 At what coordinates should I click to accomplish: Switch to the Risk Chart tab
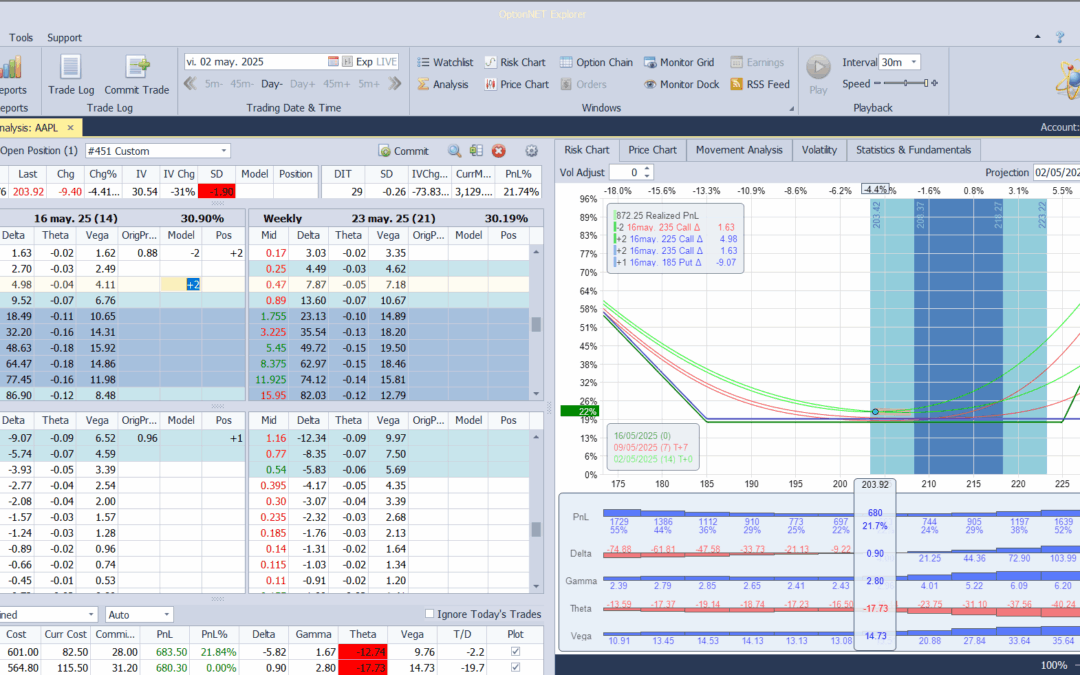587,149
